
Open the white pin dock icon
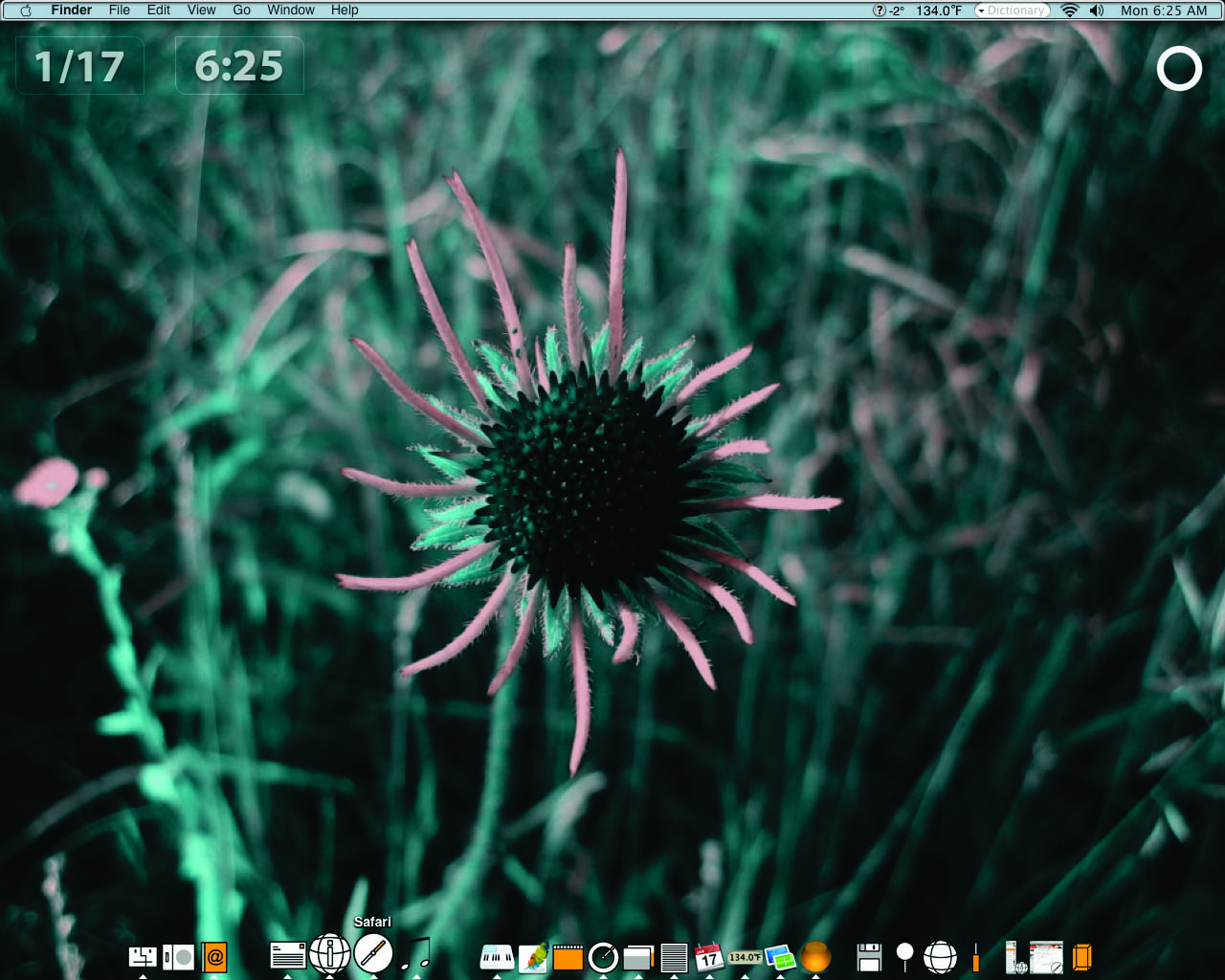click(904, 956)
